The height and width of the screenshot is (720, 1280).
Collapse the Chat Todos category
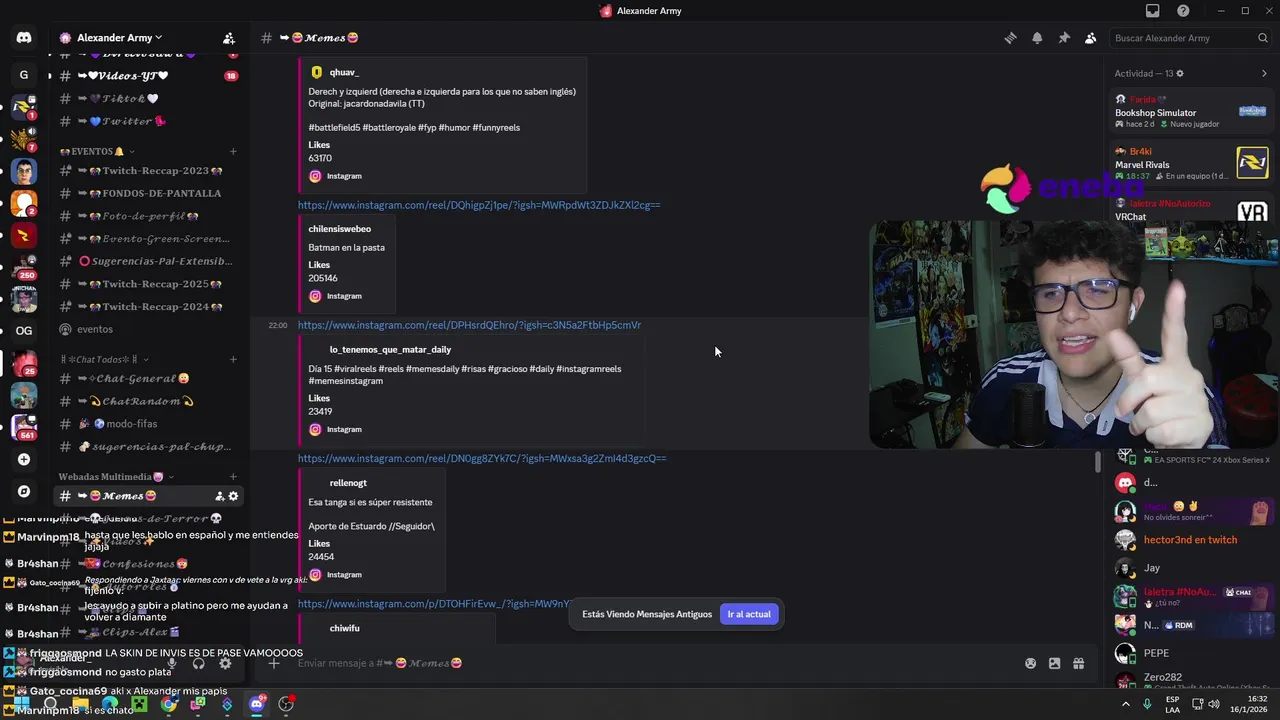coord(105,359)
